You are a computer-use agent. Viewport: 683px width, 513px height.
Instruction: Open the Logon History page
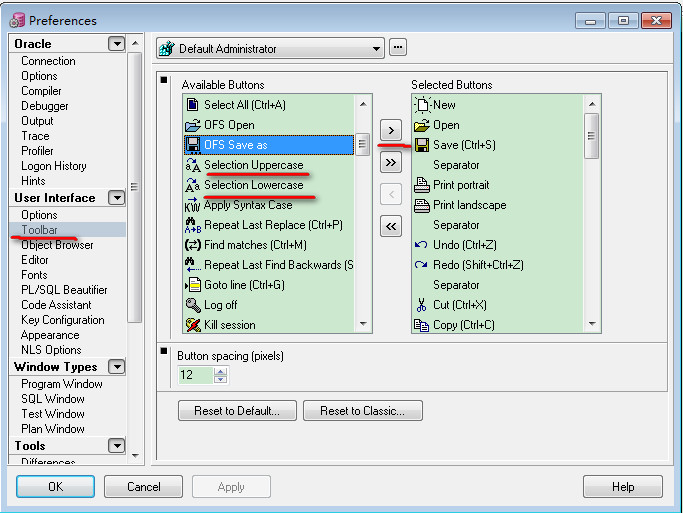tap(54, 166)
